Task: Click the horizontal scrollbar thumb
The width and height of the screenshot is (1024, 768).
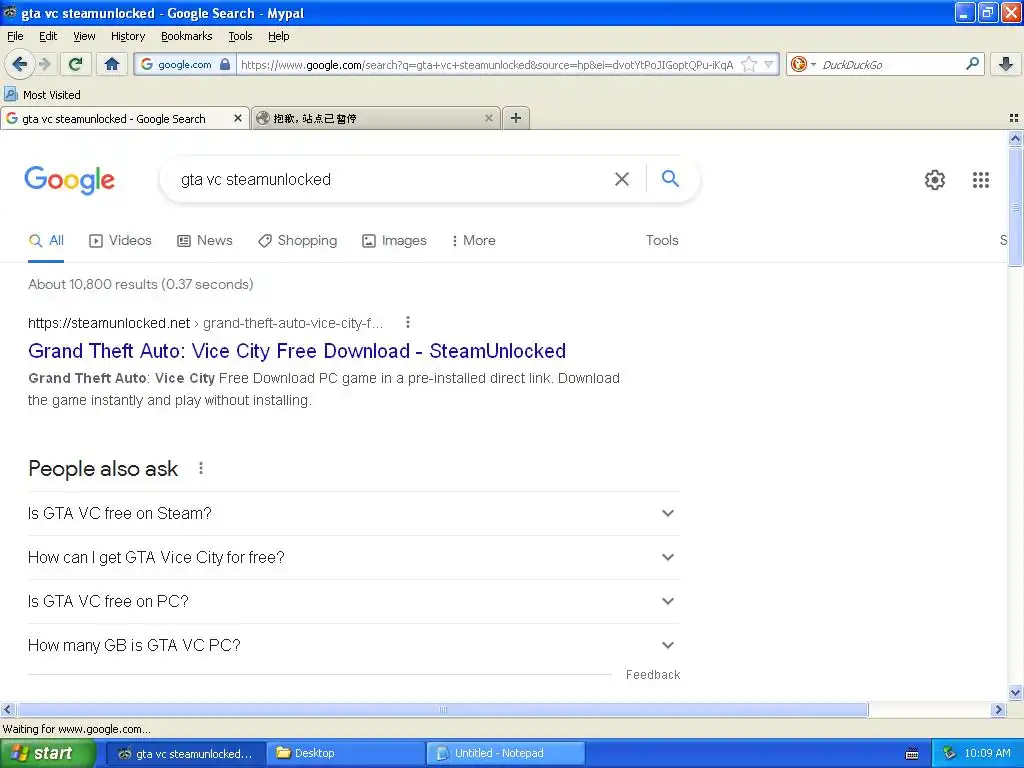Action: coord(442,709)
